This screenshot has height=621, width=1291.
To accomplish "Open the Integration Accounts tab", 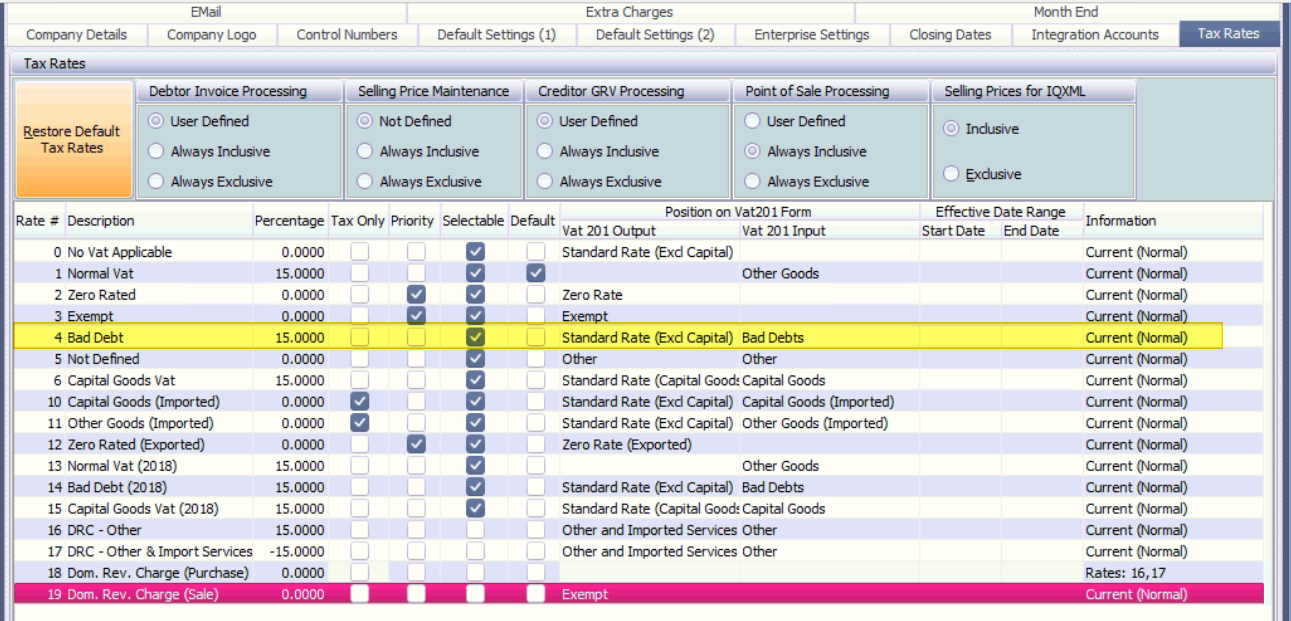I will tap(1094, 34).
